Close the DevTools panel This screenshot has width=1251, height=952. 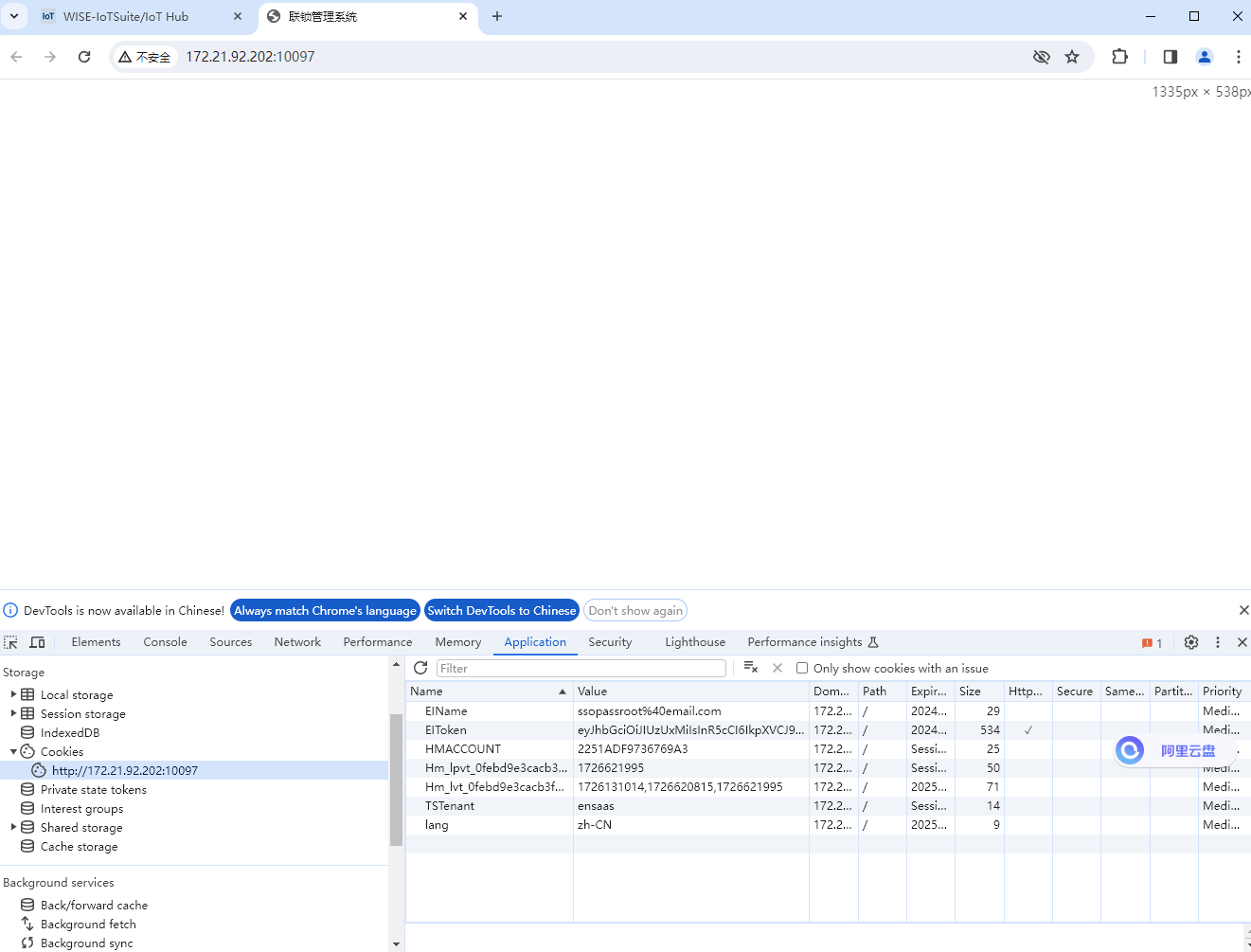[1242, 642]
